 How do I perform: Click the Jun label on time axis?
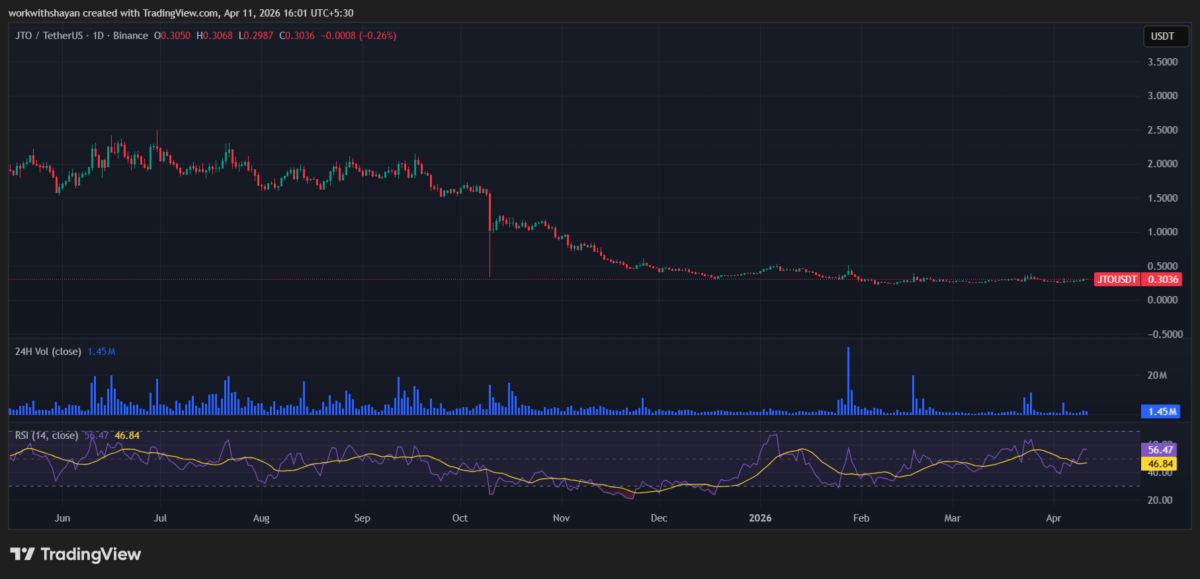(62, 519)
